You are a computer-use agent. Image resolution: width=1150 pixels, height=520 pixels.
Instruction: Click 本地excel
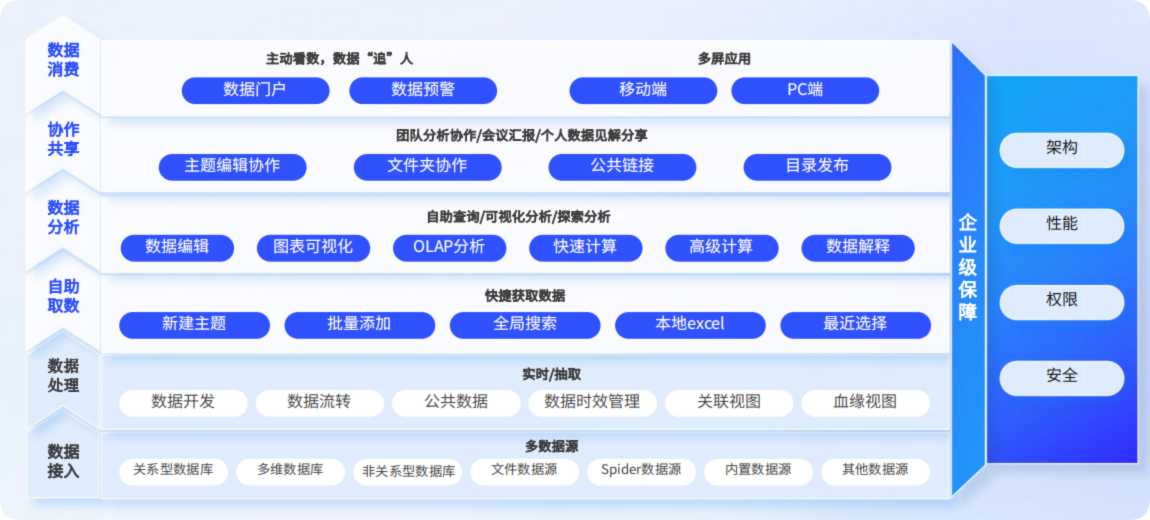click(690, 325)
